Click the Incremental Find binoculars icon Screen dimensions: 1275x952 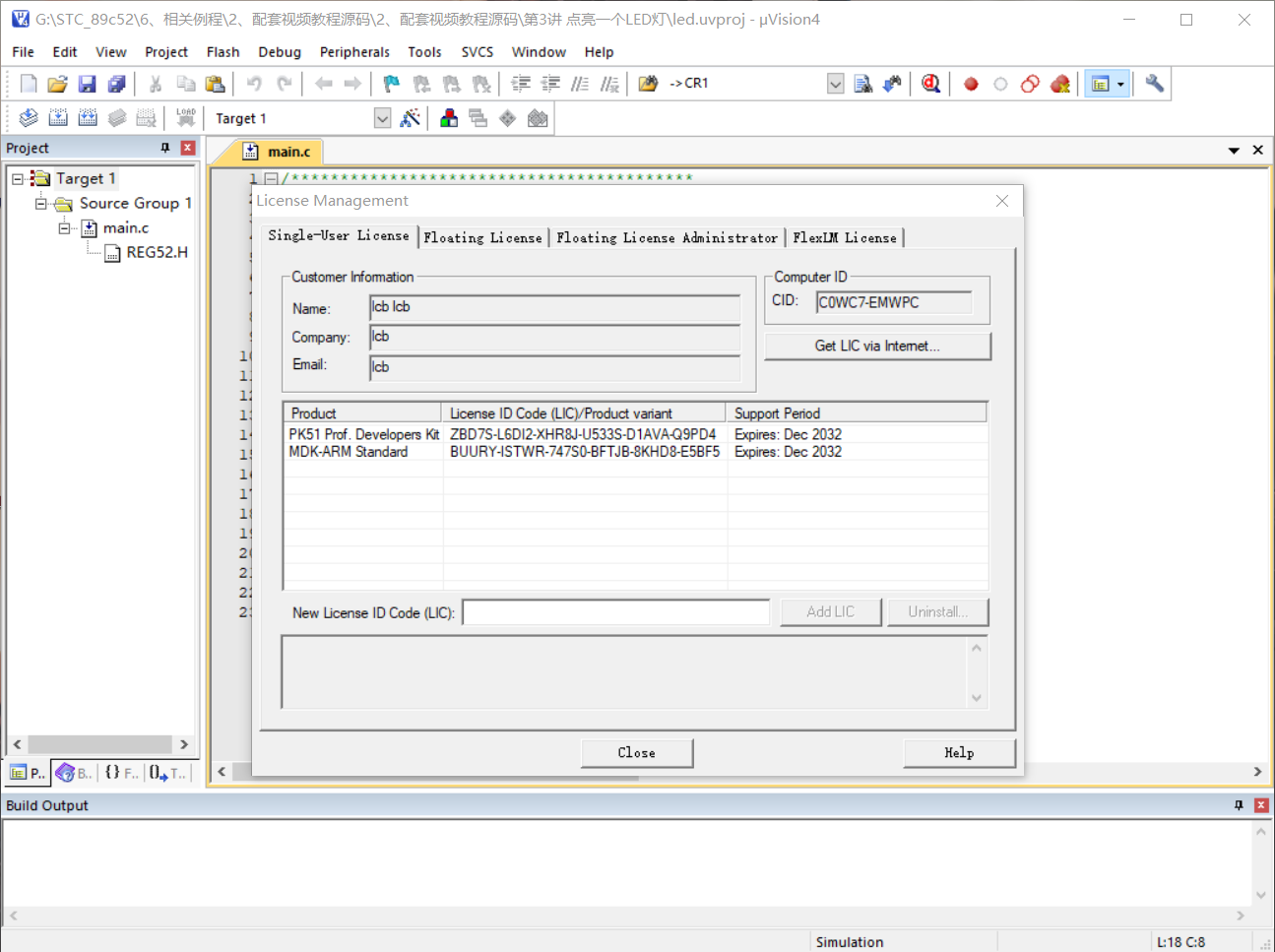(892, 84)
